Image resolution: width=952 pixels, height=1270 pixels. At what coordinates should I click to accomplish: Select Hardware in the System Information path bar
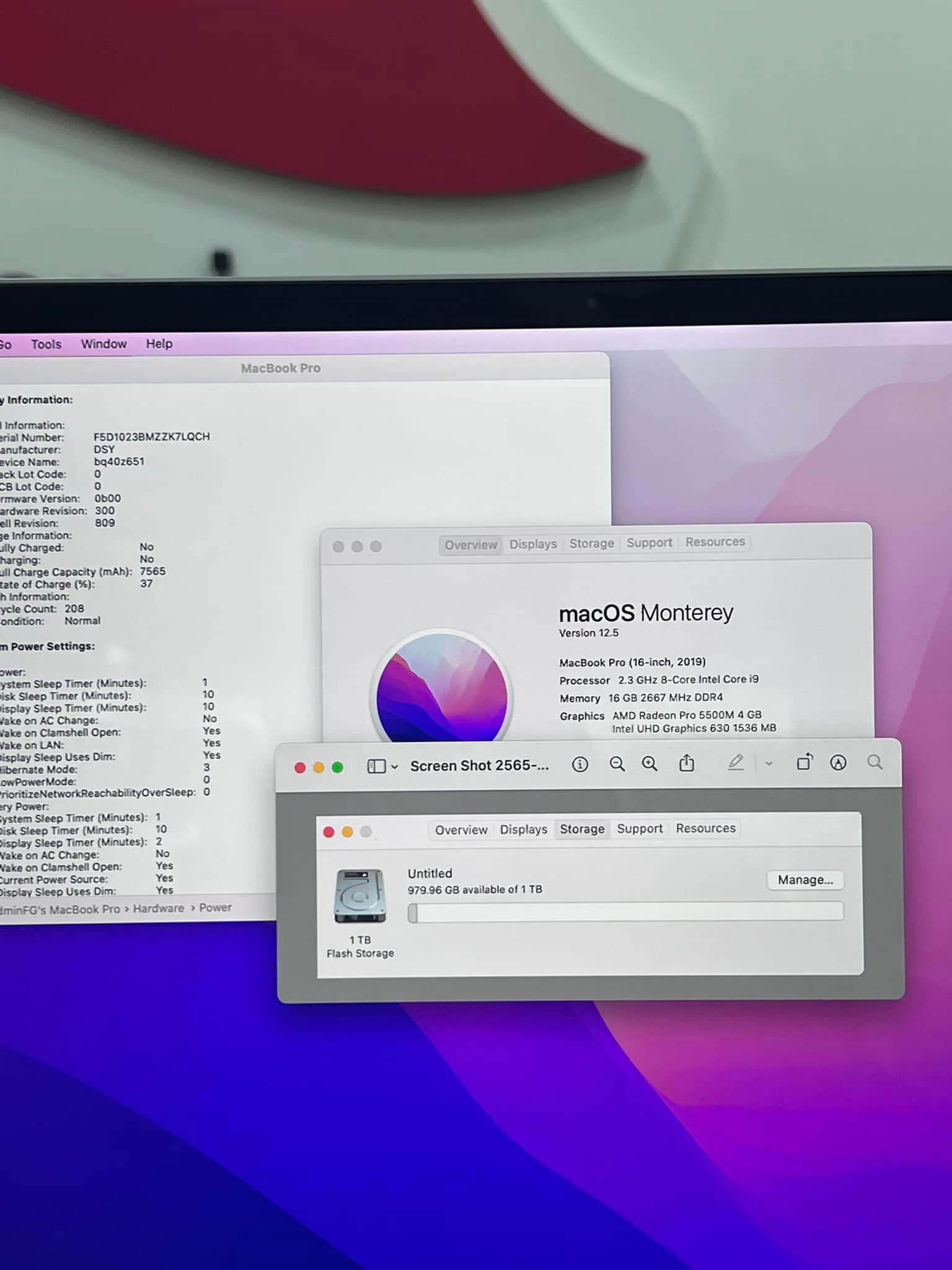(158, 908)
